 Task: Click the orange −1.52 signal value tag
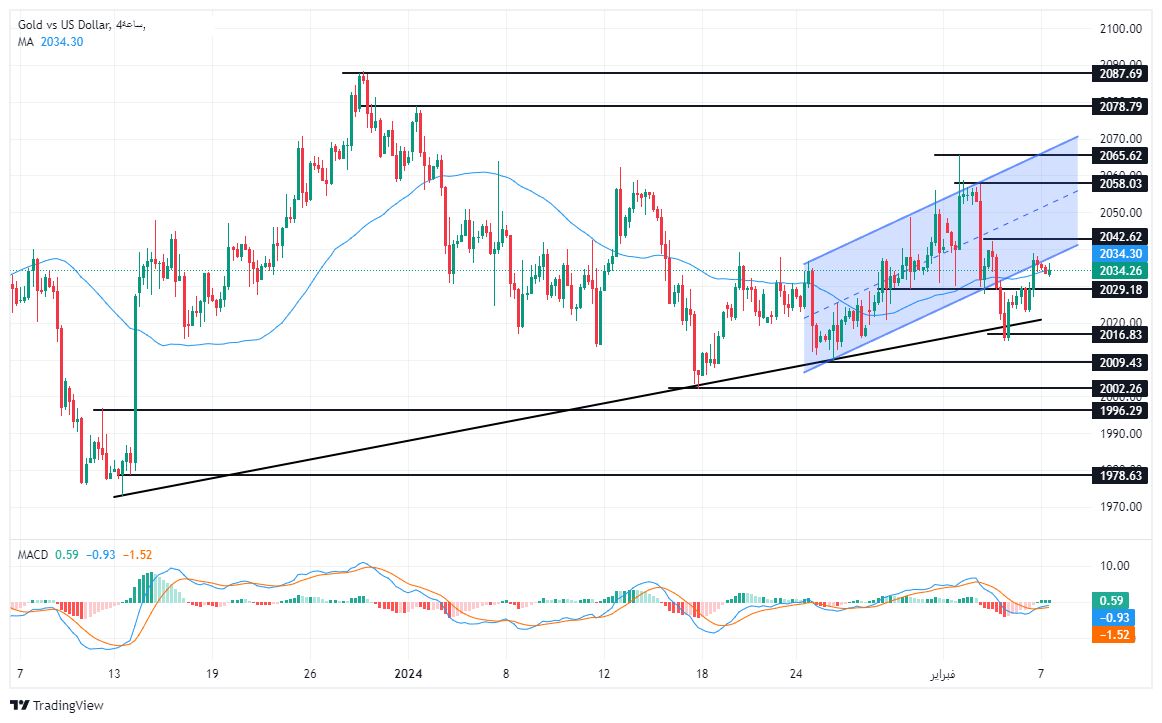1113,635
